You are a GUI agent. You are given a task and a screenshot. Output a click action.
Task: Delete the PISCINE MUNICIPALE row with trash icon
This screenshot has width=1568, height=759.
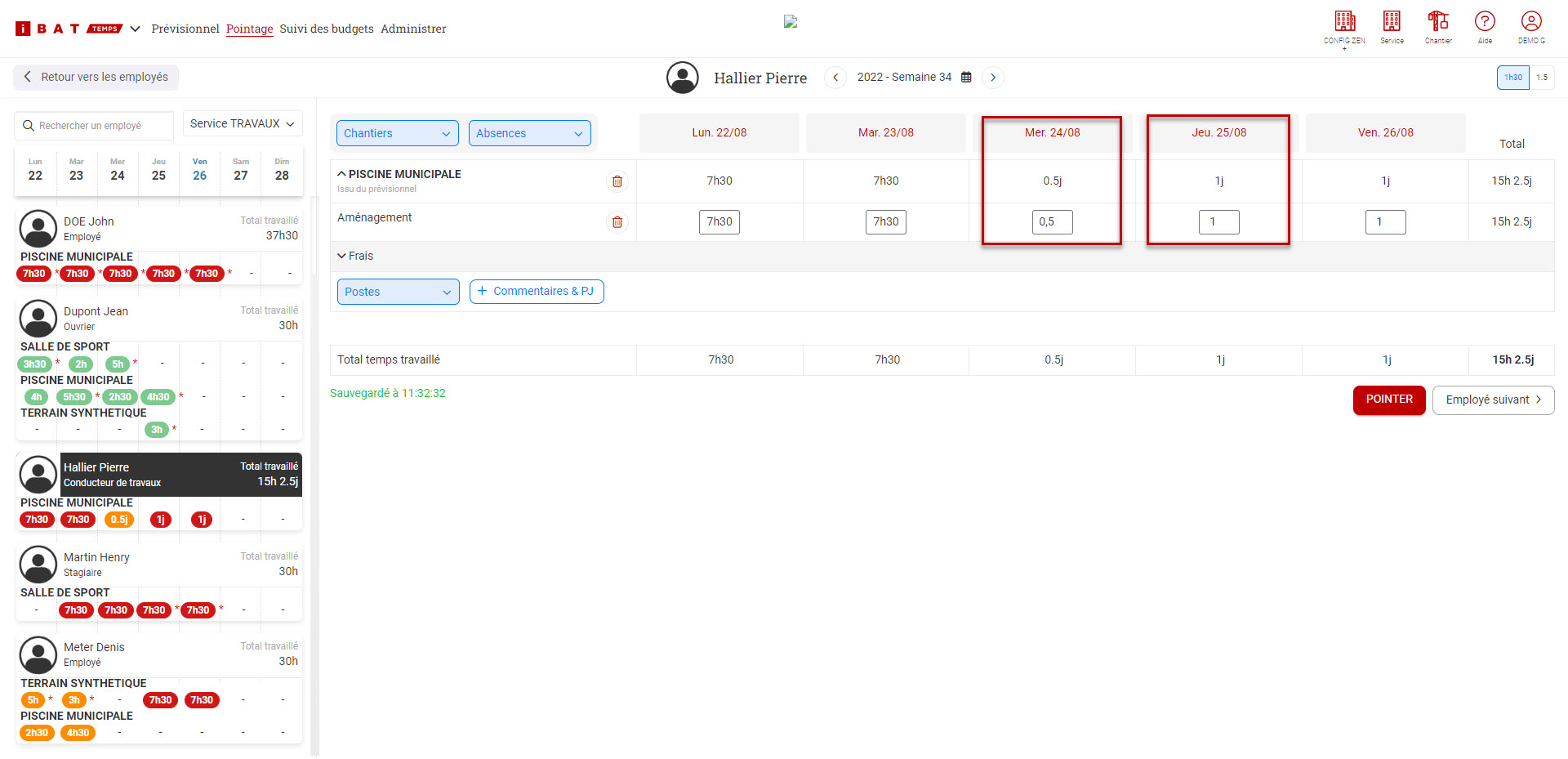pos(617,181)
